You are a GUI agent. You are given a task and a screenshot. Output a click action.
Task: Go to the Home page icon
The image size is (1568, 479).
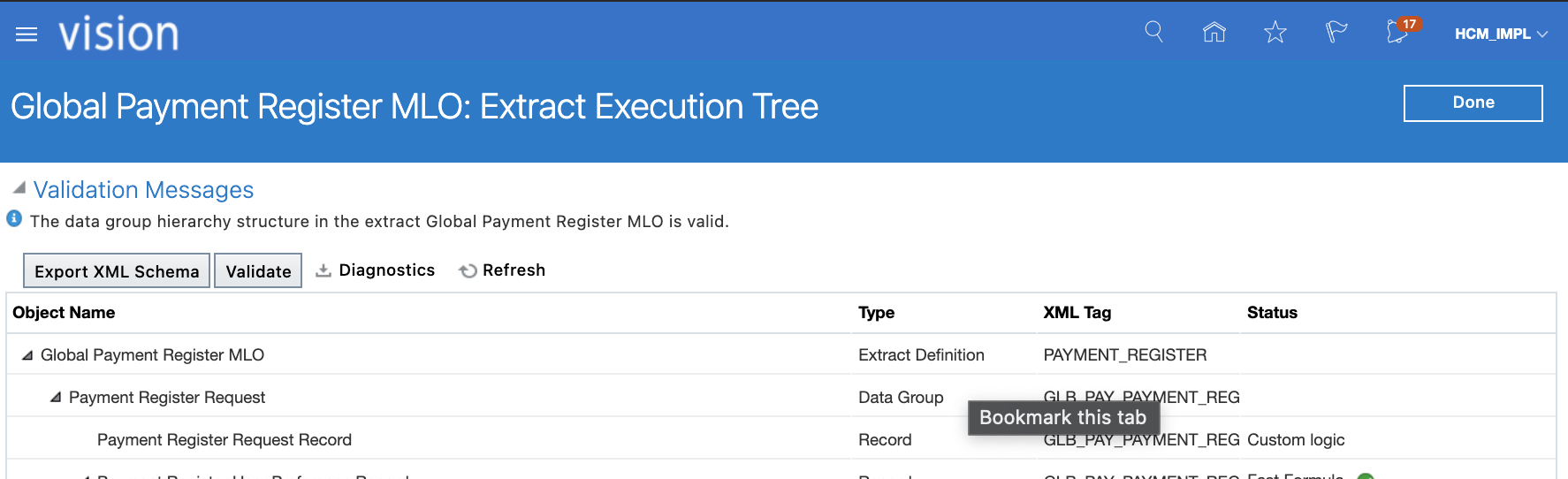click(1214, 33)
